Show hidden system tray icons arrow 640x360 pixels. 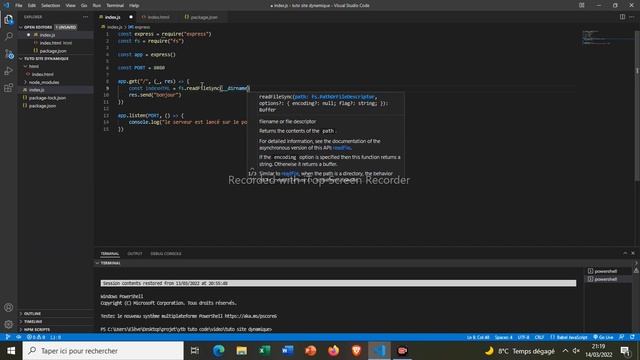565,351
